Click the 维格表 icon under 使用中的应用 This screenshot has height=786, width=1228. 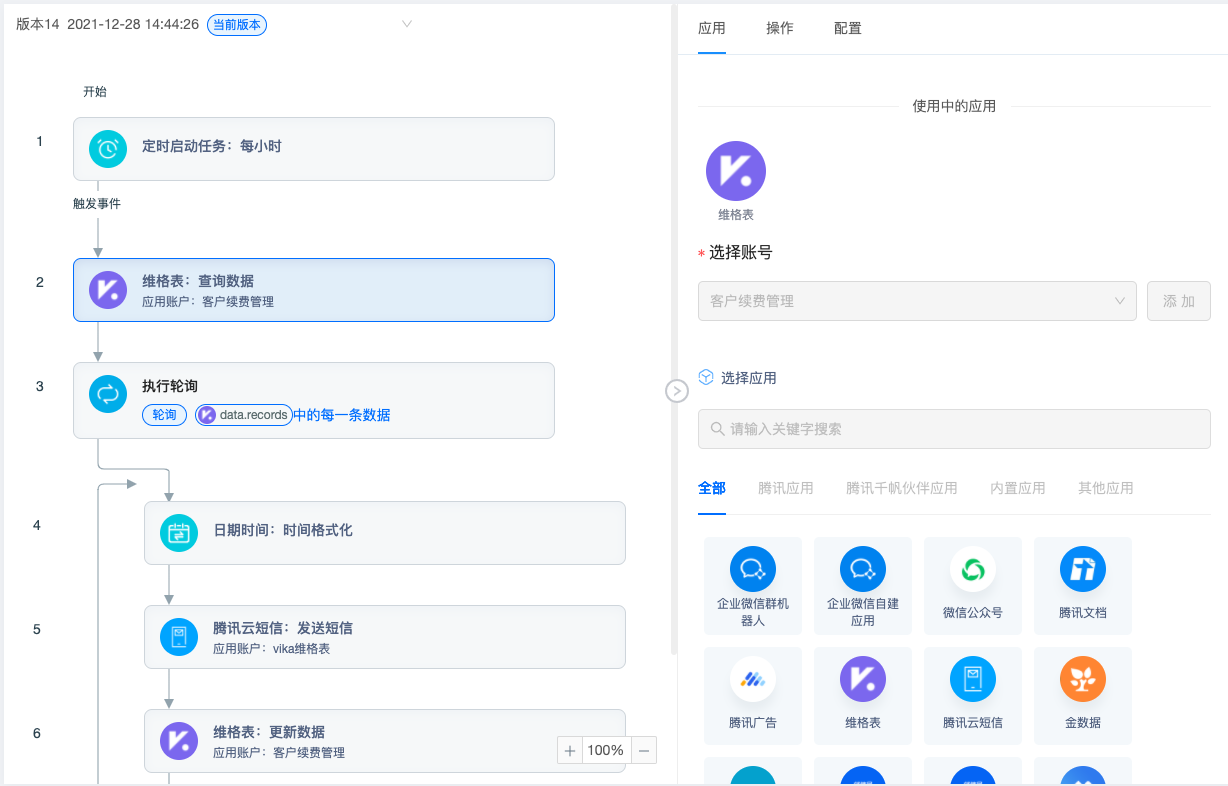click(736, 171)
